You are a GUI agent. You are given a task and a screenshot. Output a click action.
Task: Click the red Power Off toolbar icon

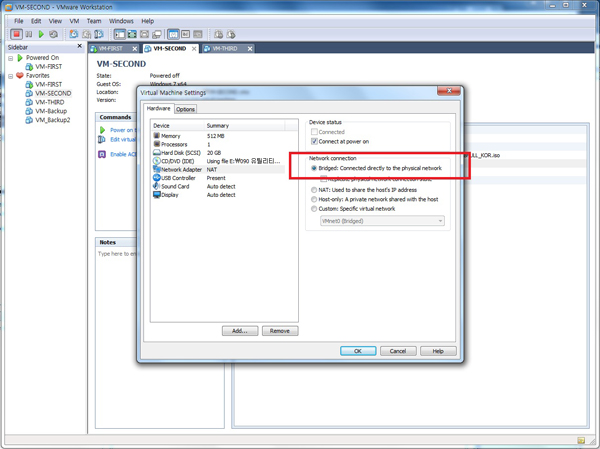[16, 34]
